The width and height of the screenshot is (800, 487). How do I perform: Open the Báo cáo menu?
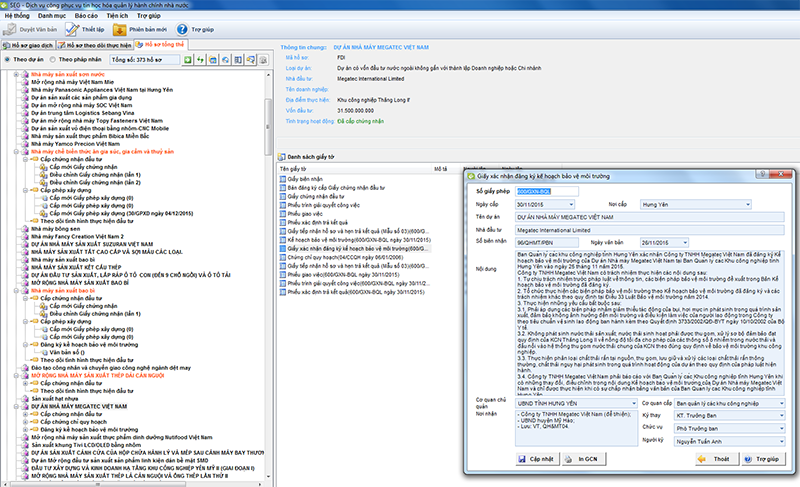[x=86, y=16]
